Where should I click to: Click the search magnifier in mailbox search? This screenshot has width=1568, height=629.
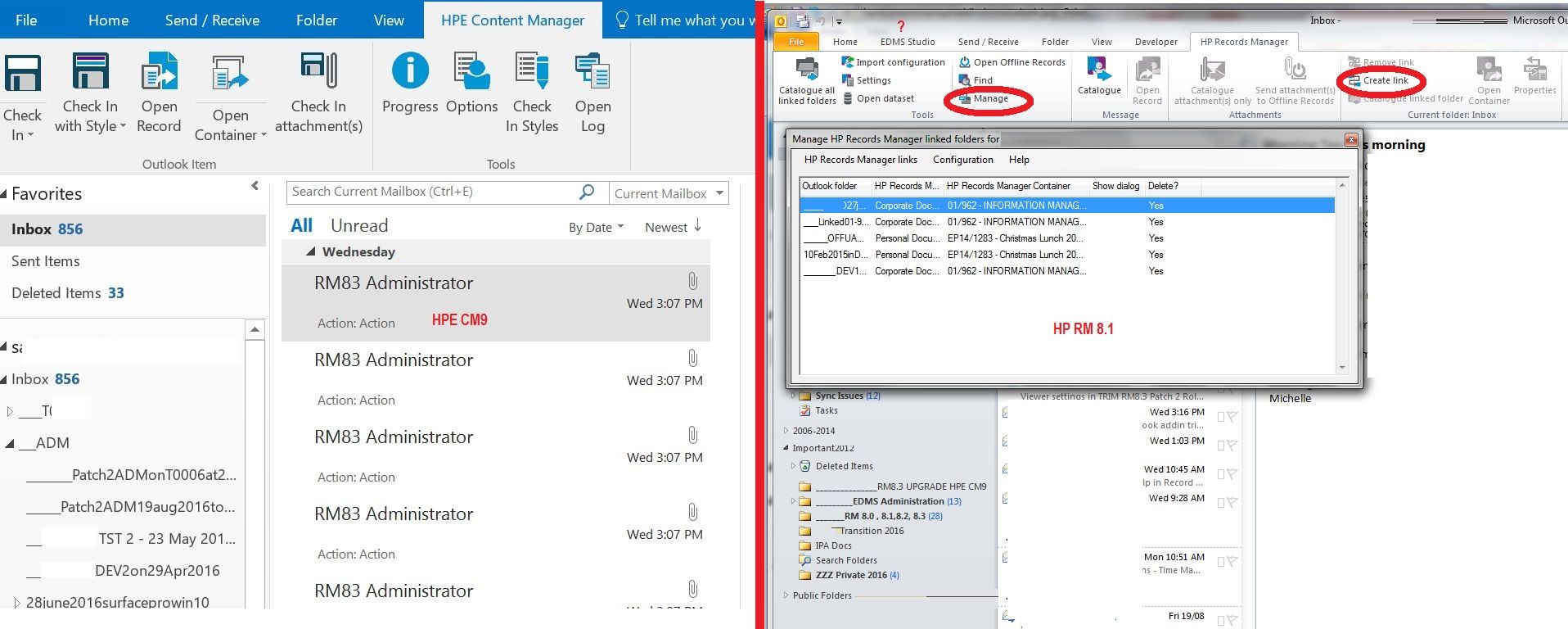coord(586,192)
